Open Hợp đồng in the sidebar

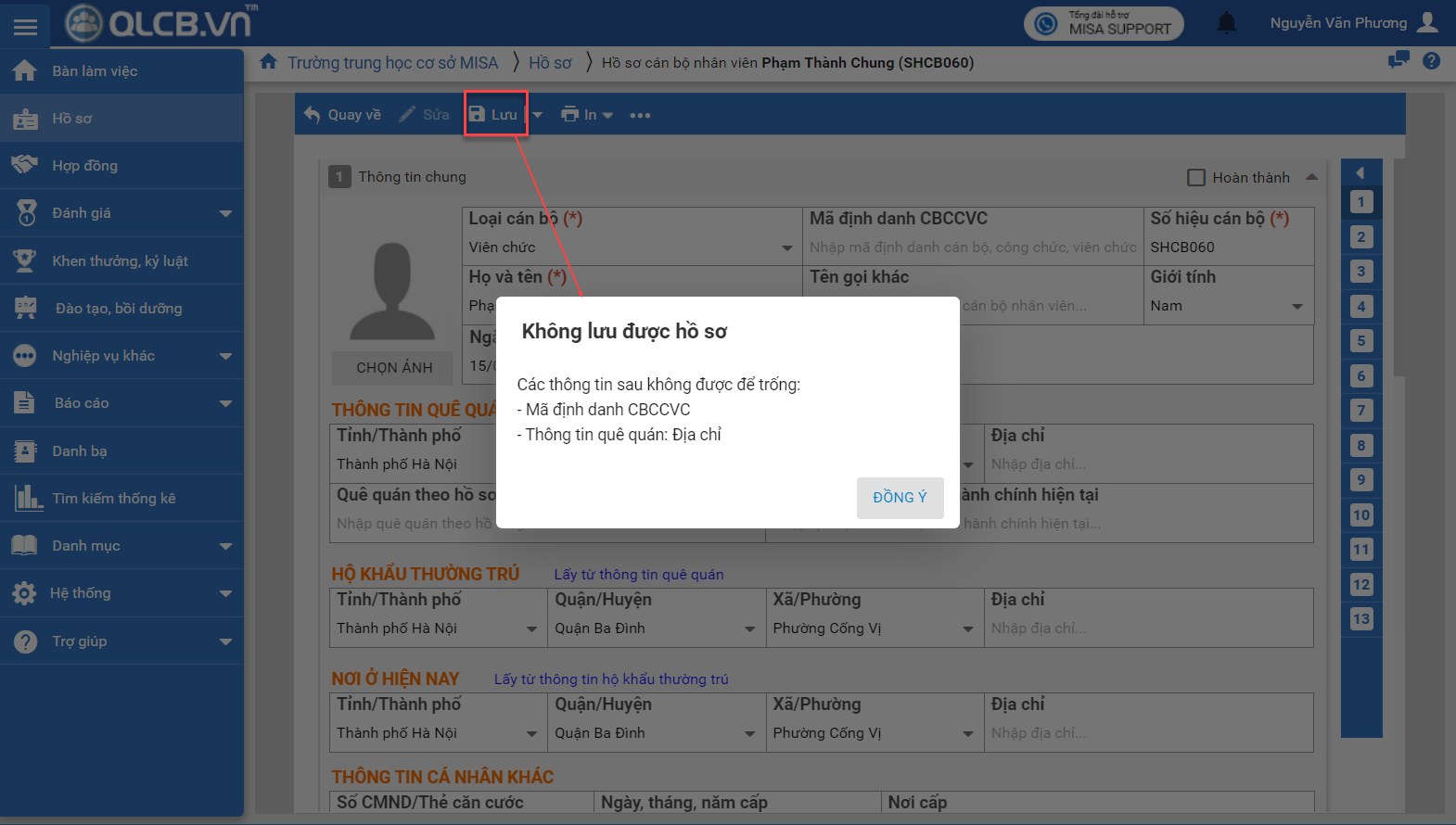84,166
